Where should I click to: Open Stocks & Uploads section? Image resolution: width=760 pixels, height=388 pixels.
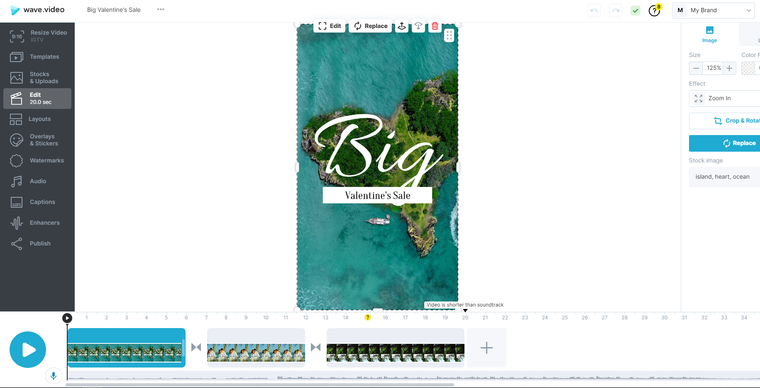(38, 78)
